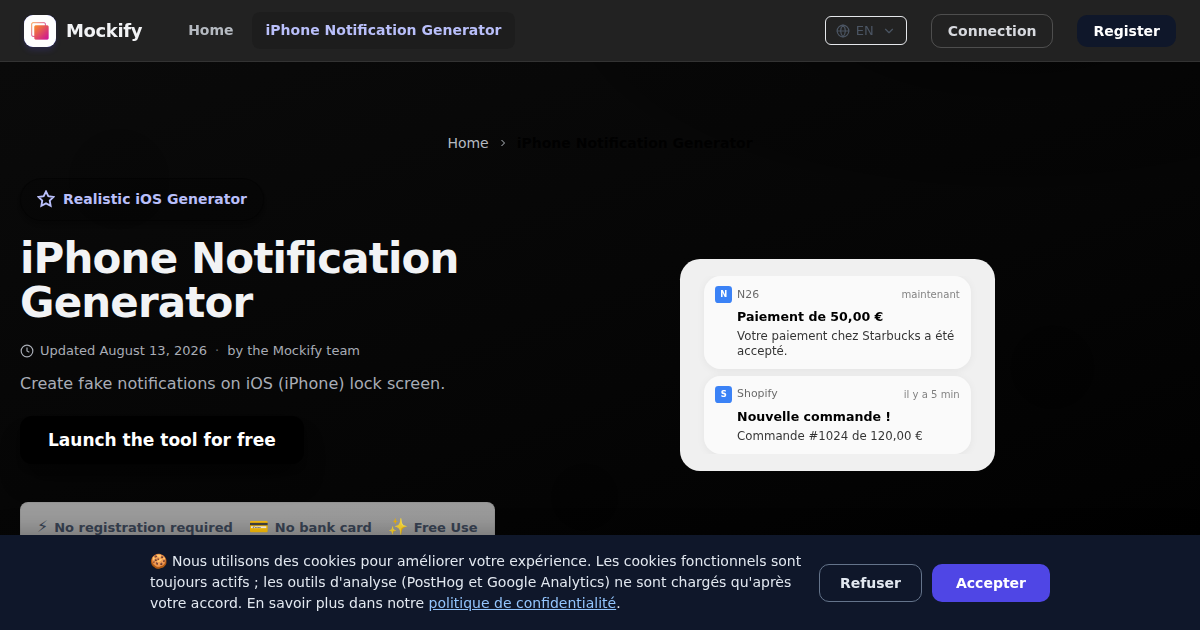
Task: Click No registration required text
Action: coord(143,527)
